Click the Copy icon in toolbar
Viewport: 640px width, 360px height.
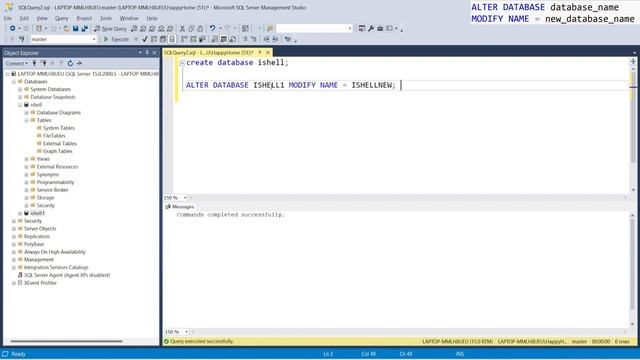click(191, 29)
